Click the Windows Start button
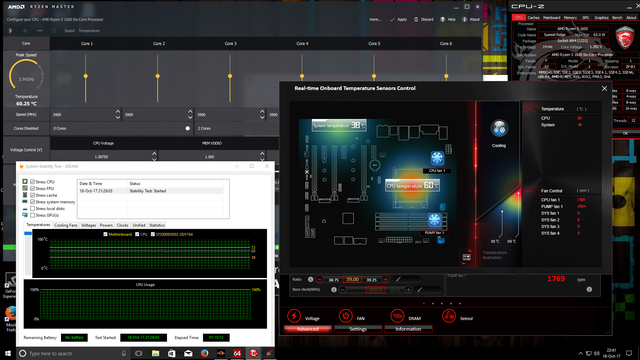The height and width of the screenshot is (360, 640). tap(8, 353)
